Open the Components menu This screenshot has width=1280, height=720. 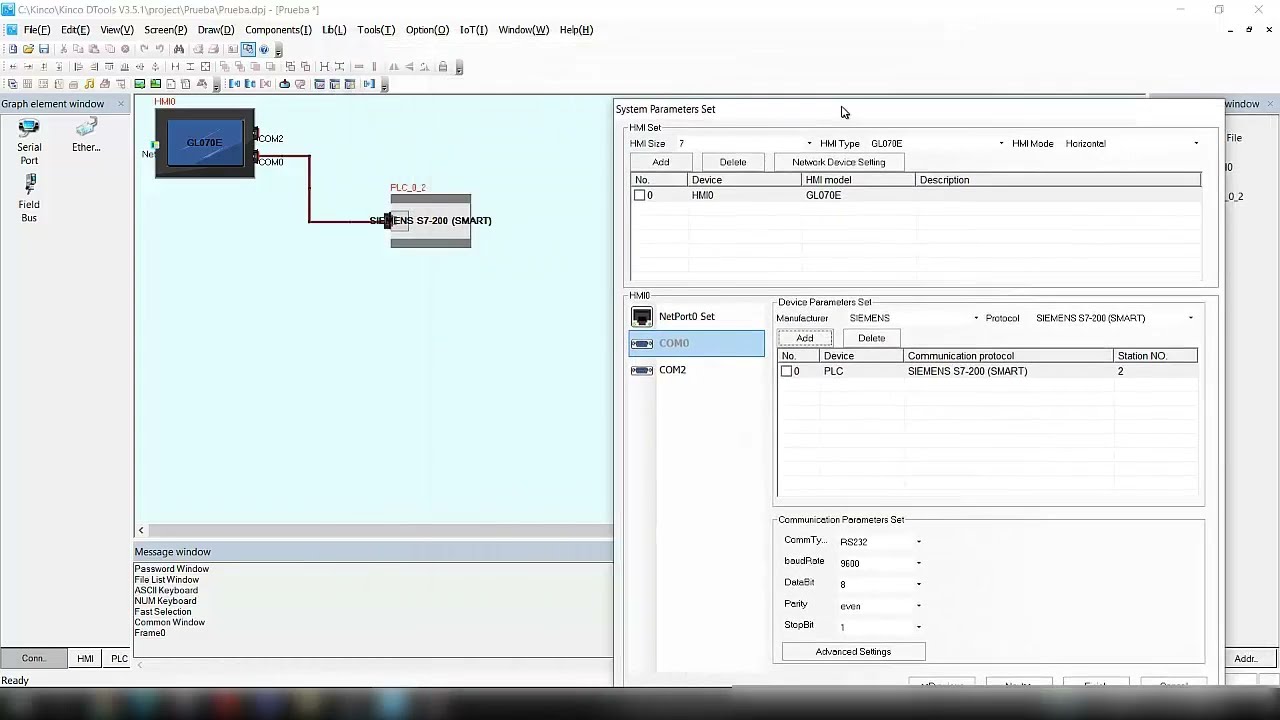(278, 30)
